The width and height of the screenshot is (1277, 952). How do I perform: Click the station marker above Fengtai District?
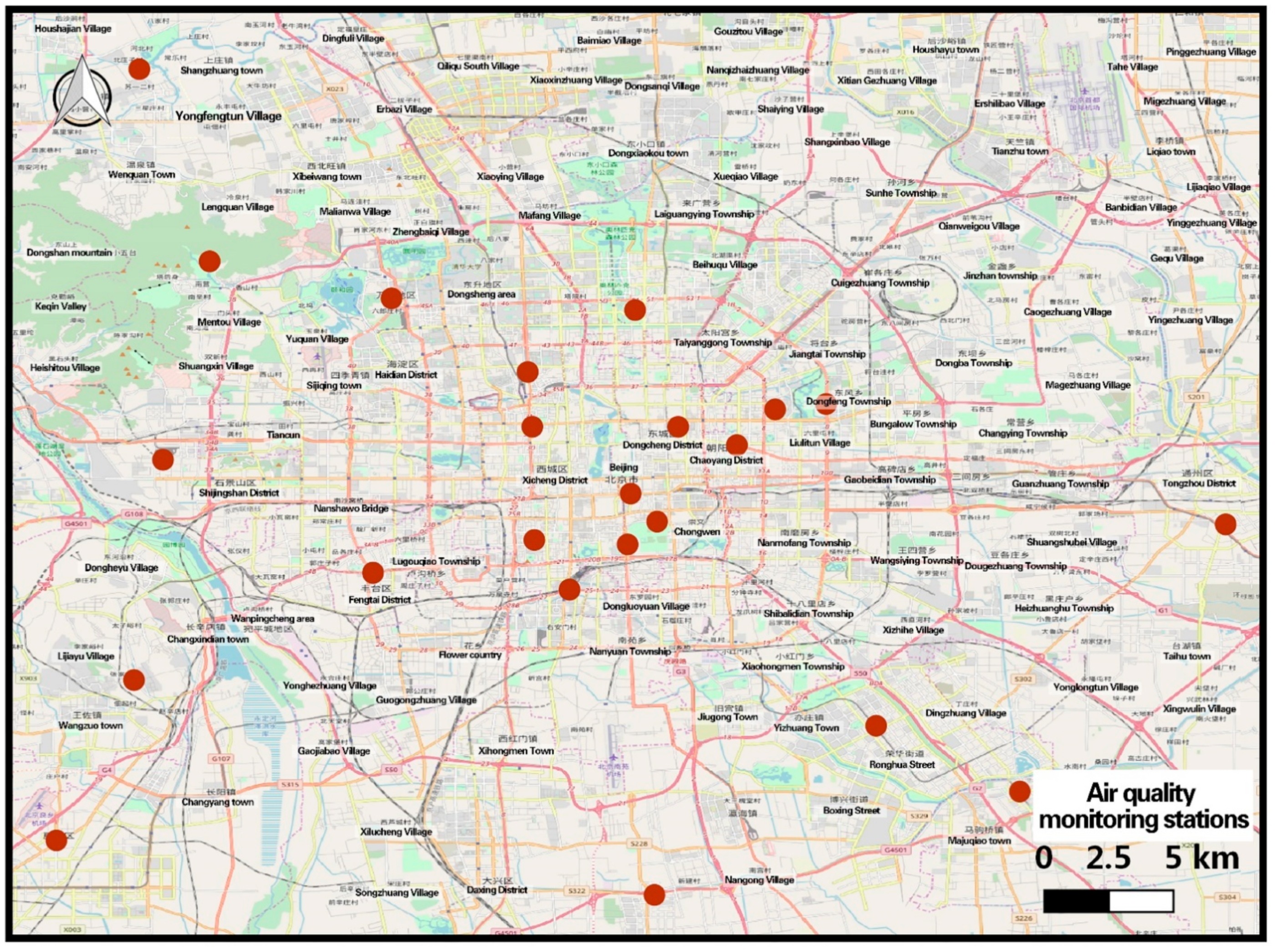[373, 572]
